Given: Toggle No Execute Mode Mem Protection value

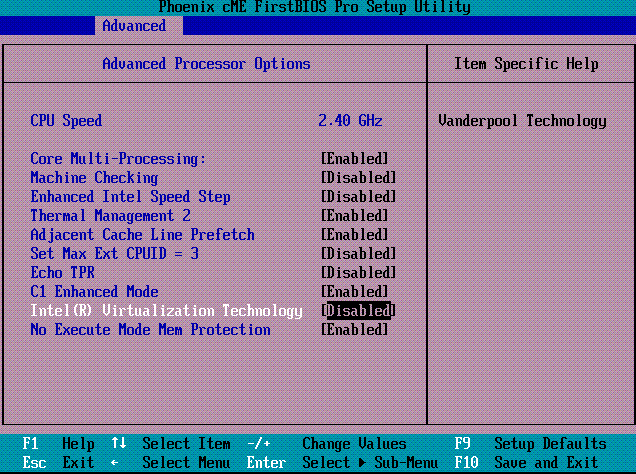Looking at the screenshot, I should (x=355, y=330).
